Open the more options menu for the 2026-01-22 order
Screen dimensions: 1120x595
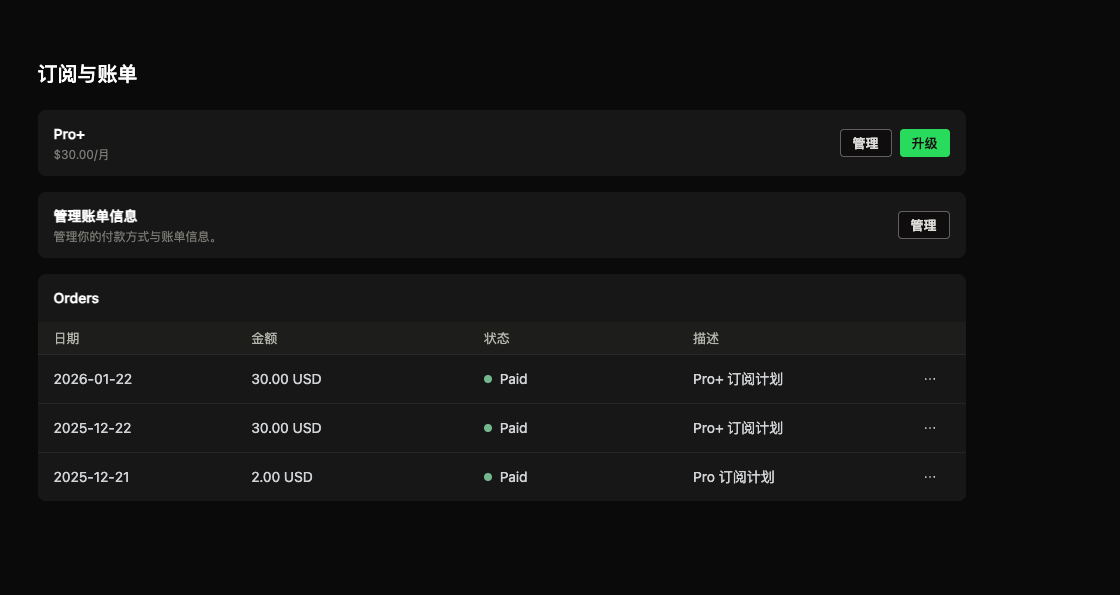pos(930,379)
